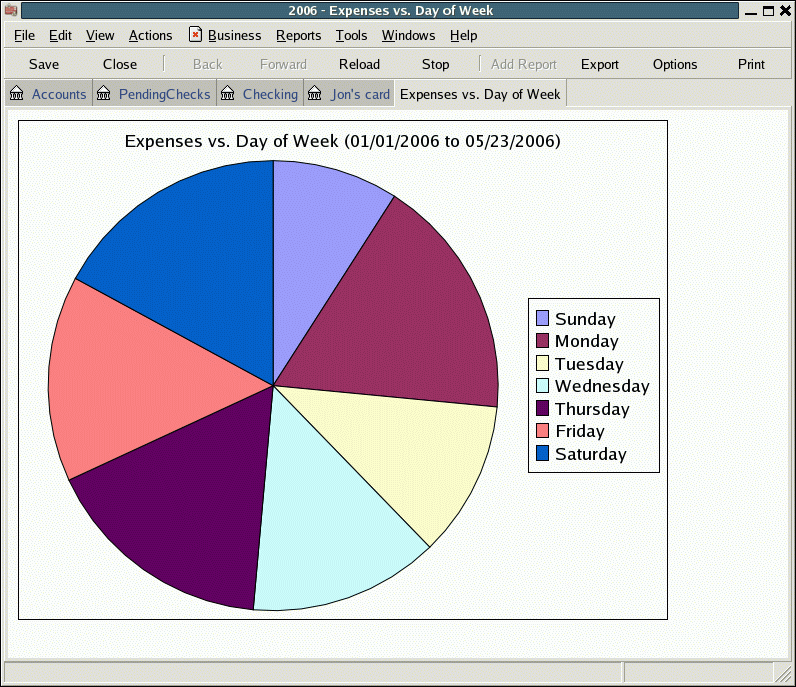Open the Windows menu
Image resolution: width=796 pixels, height=687 pixels.
click(408, 35)
